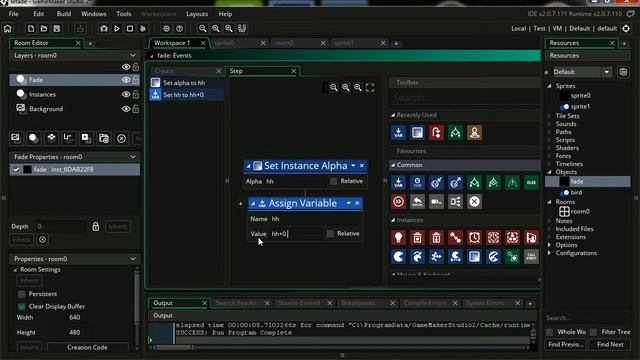Stop the running game
Viewport: 640px width, 360px height.
(x=130, y=29)
